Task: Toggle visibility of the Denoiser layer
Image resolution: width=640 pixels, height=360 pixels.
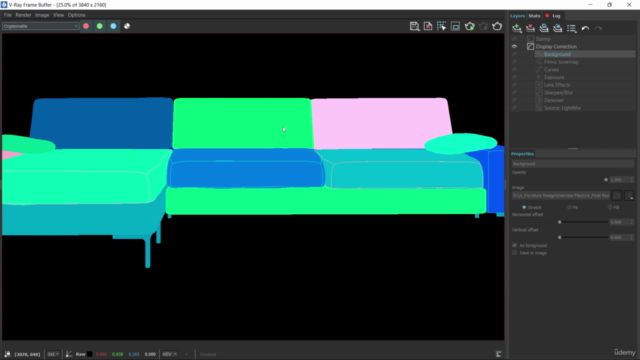Action: tap(514, 100)
